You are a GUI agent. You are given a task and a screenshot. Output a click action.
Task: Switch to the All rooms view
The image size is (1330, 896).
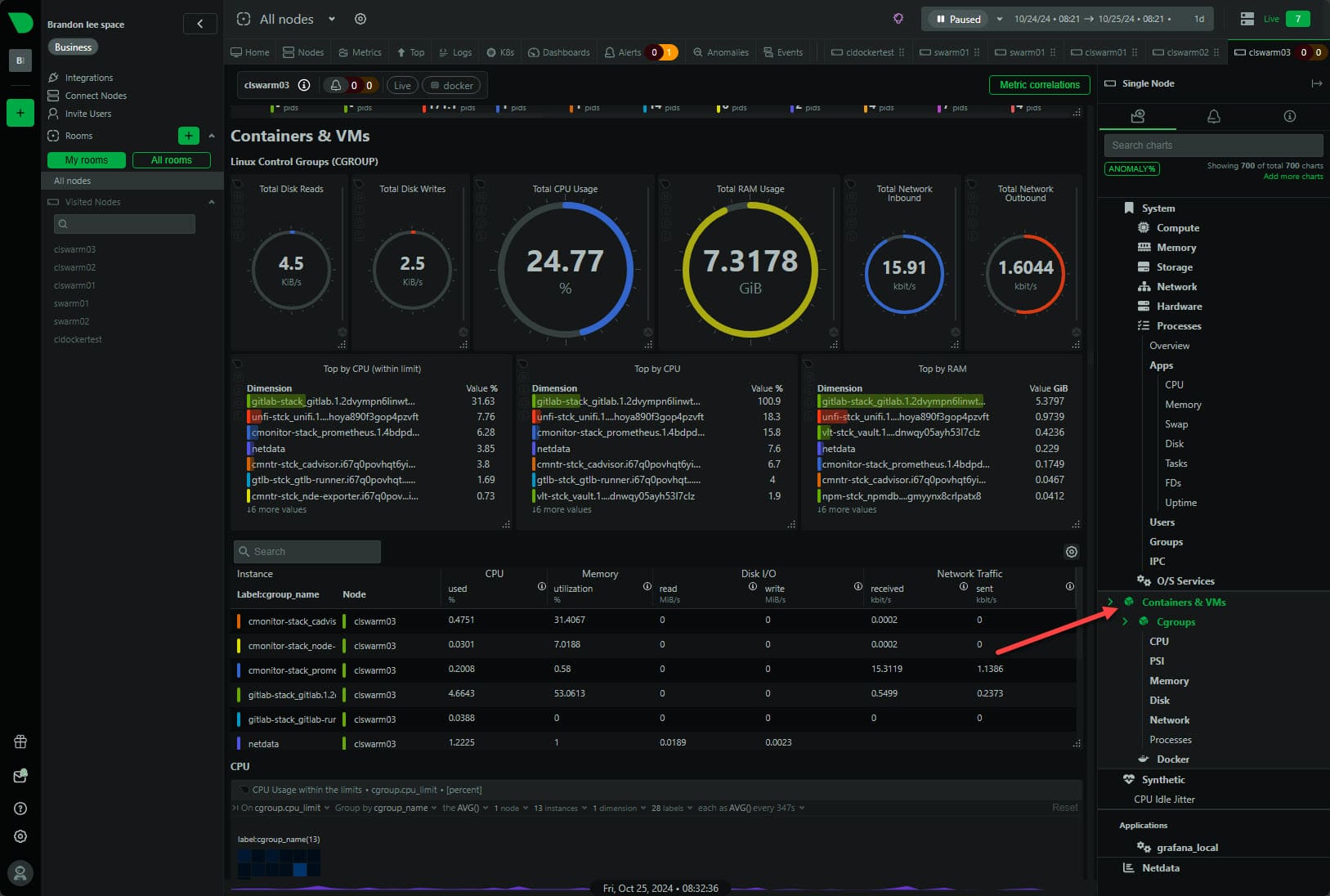[171, 160]
